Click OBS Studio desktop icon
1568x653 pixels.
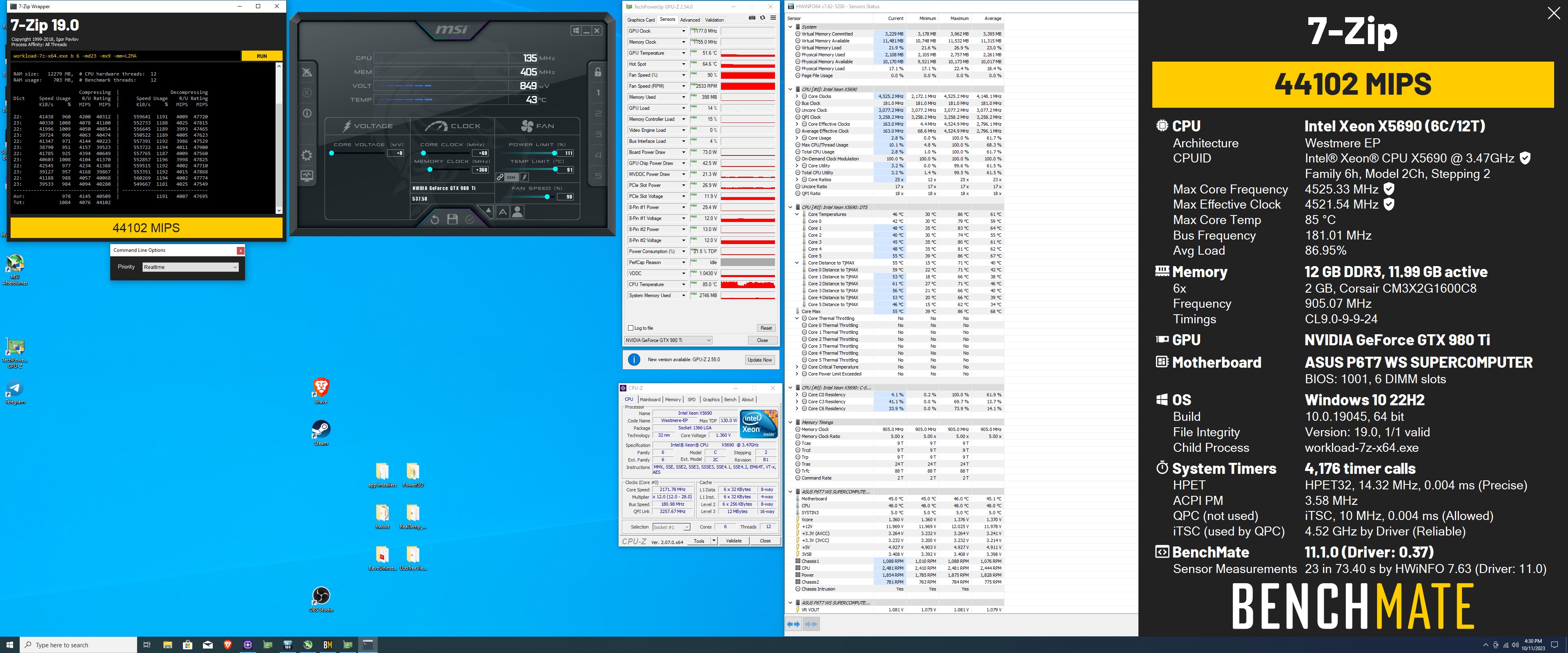point(321,595)
